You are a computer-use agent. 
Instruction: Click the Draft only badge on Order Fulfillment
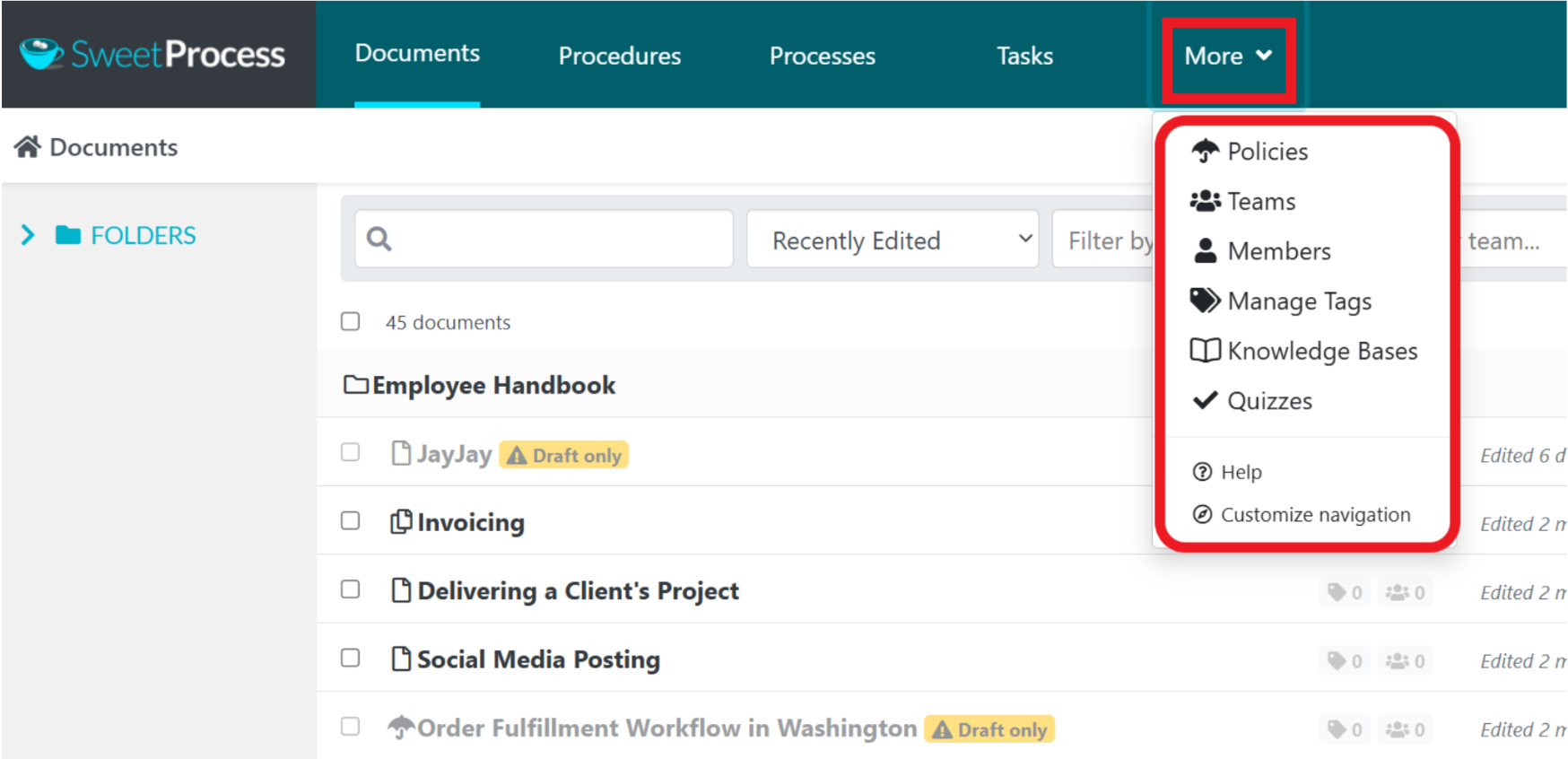tap(989, 729)
